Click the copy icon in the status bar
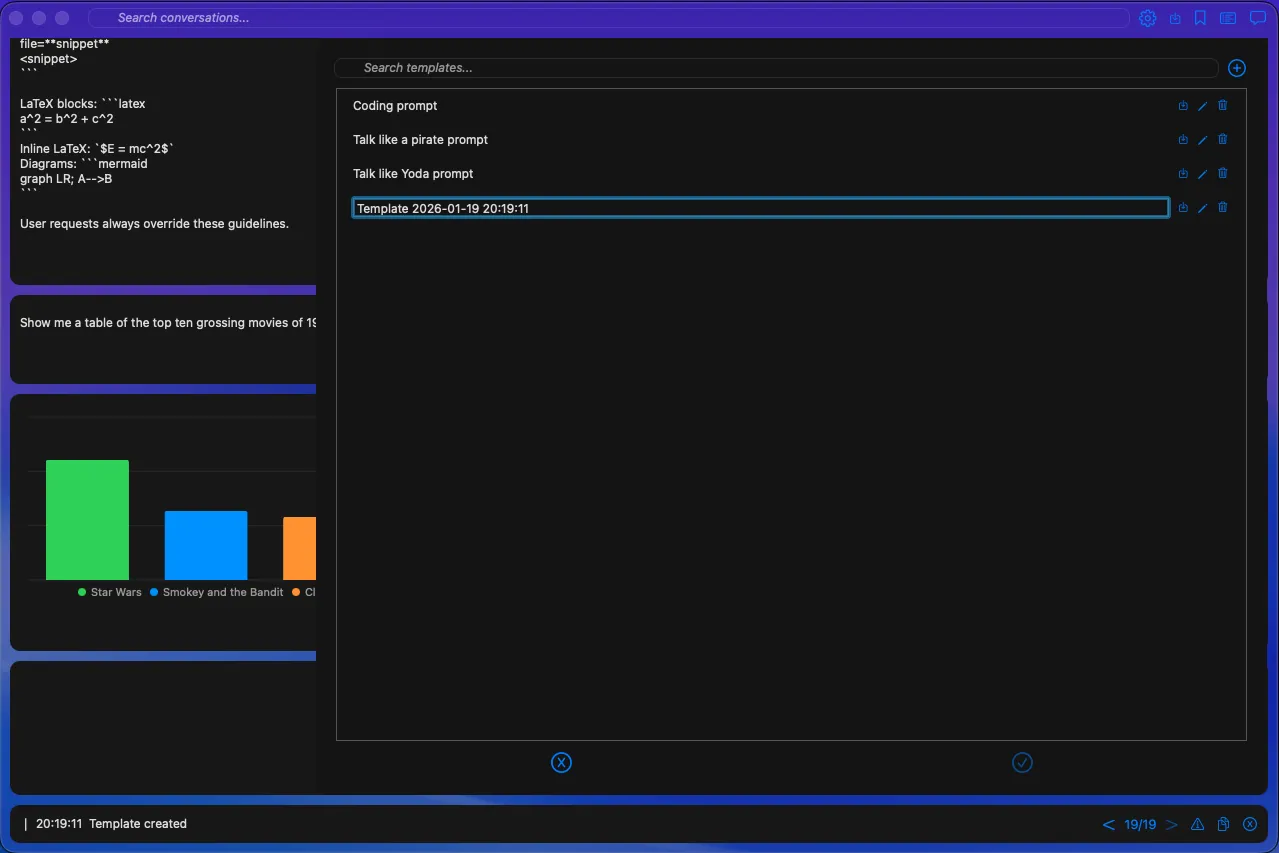The height and width of the screenshot is (853, 1279). 1223,824
